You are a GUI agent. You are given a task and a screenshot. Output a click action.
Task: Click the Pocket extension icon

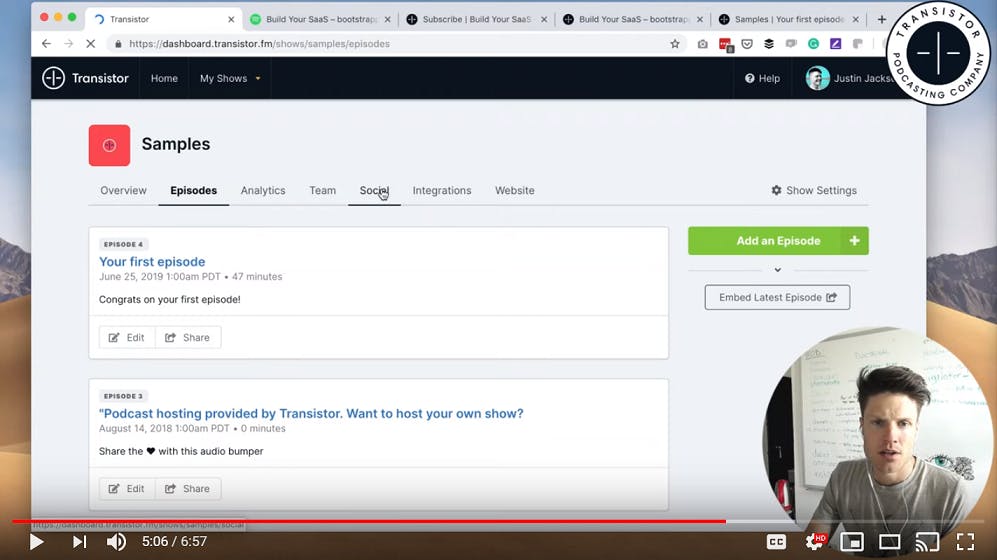(747, 44)
